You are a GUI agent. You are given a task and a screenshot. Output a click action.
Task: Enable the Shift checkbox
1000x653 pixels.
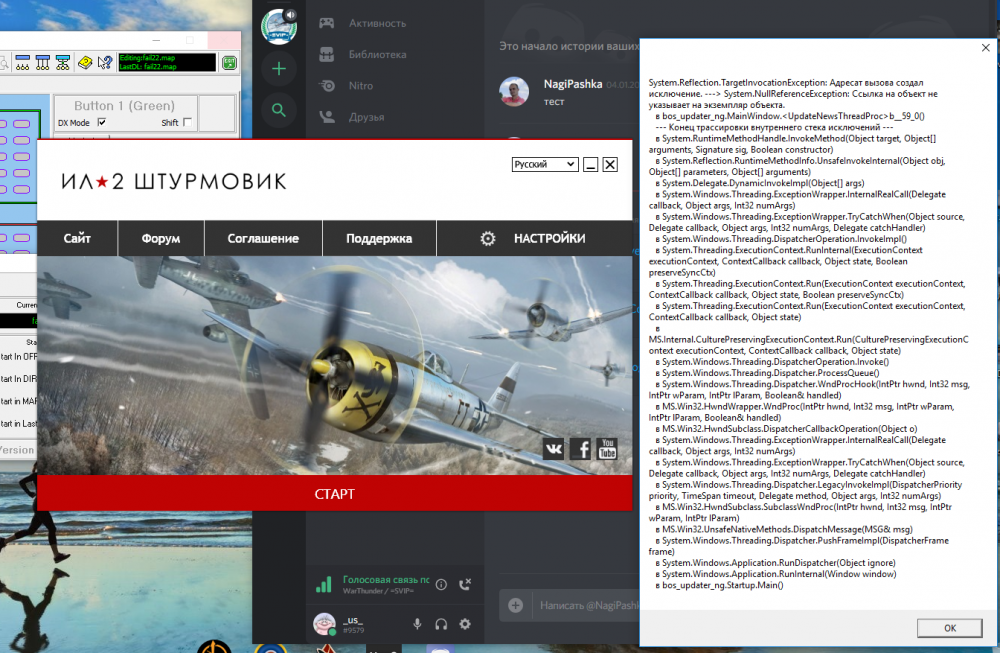[x=187, y=122]
